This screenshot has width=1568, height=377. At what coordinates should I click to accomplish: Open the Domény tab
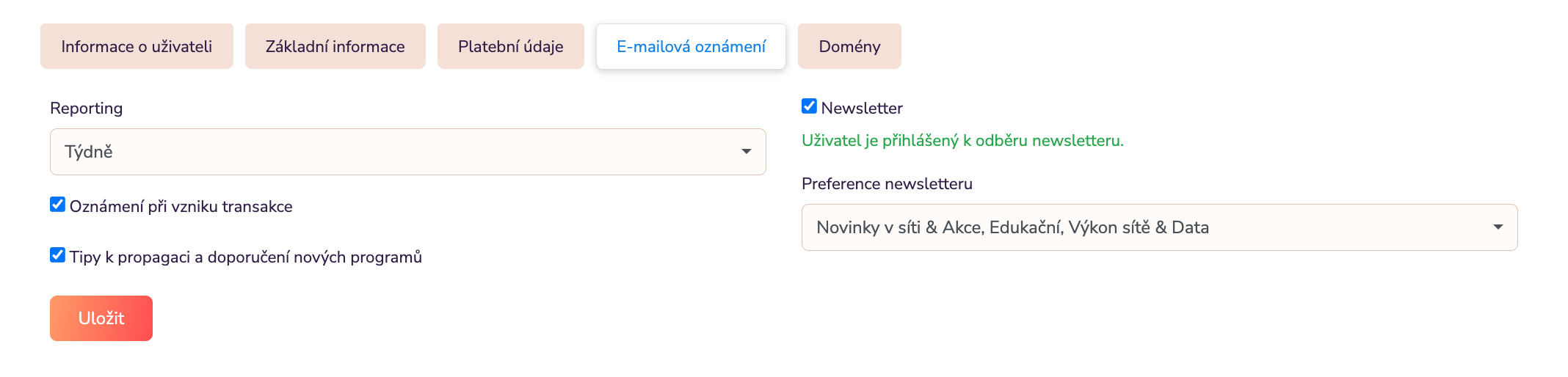[x=849, y=46]
